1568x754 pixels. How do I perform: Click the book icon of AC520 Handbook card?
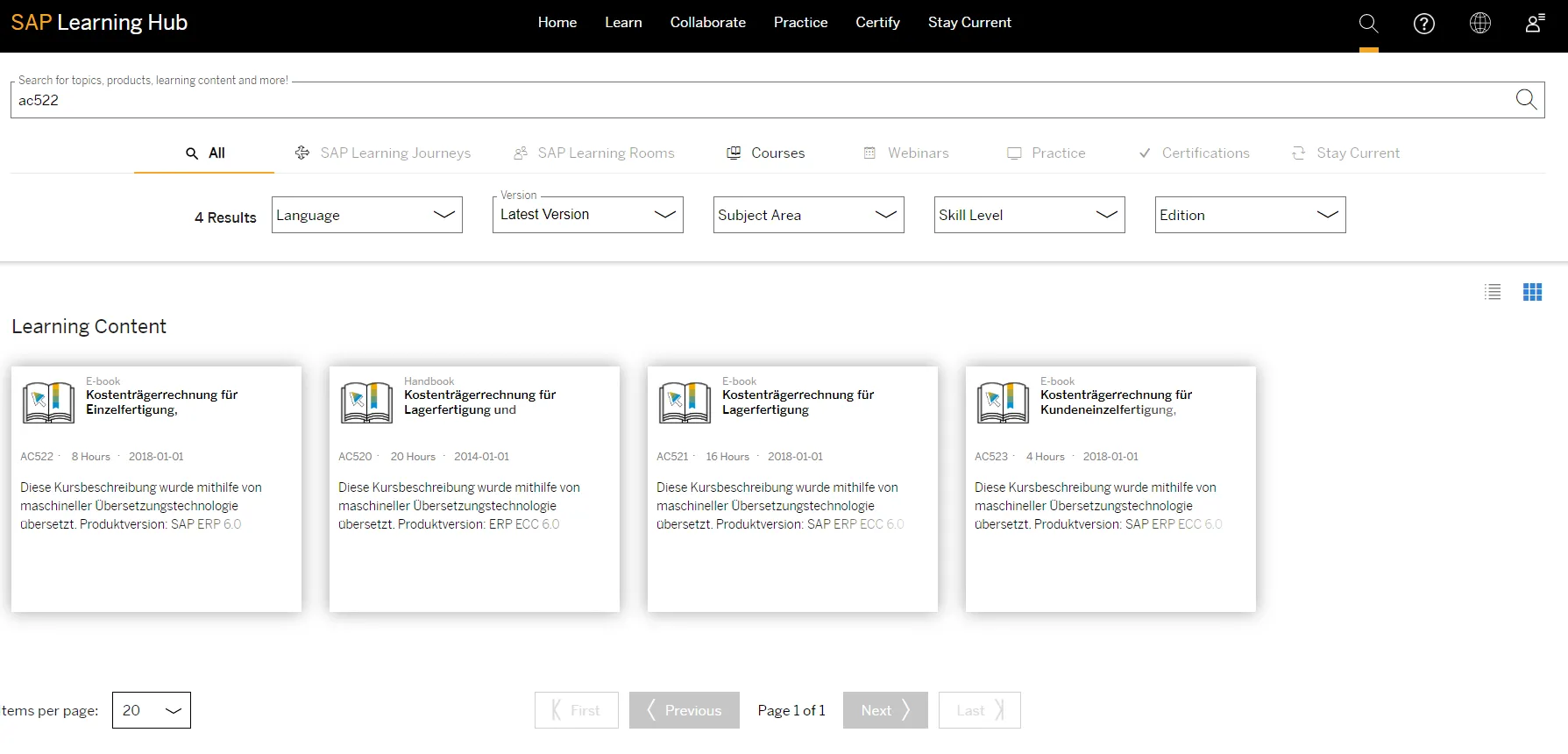coord(366,402)
